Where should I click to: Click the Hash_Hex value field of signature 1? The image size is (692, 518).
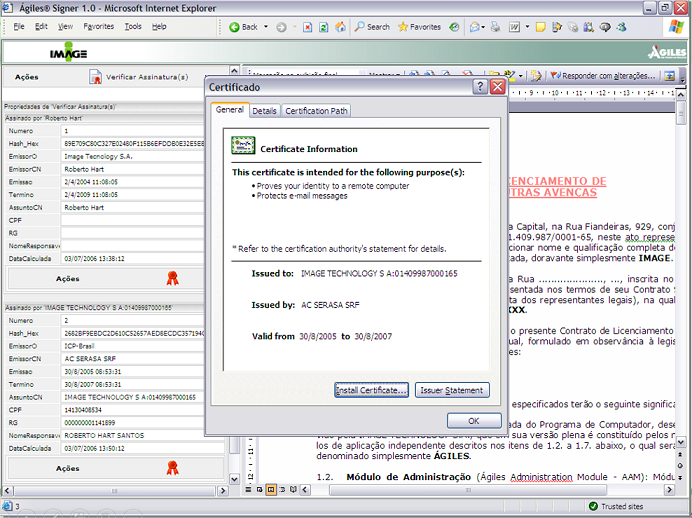point(133,143)
